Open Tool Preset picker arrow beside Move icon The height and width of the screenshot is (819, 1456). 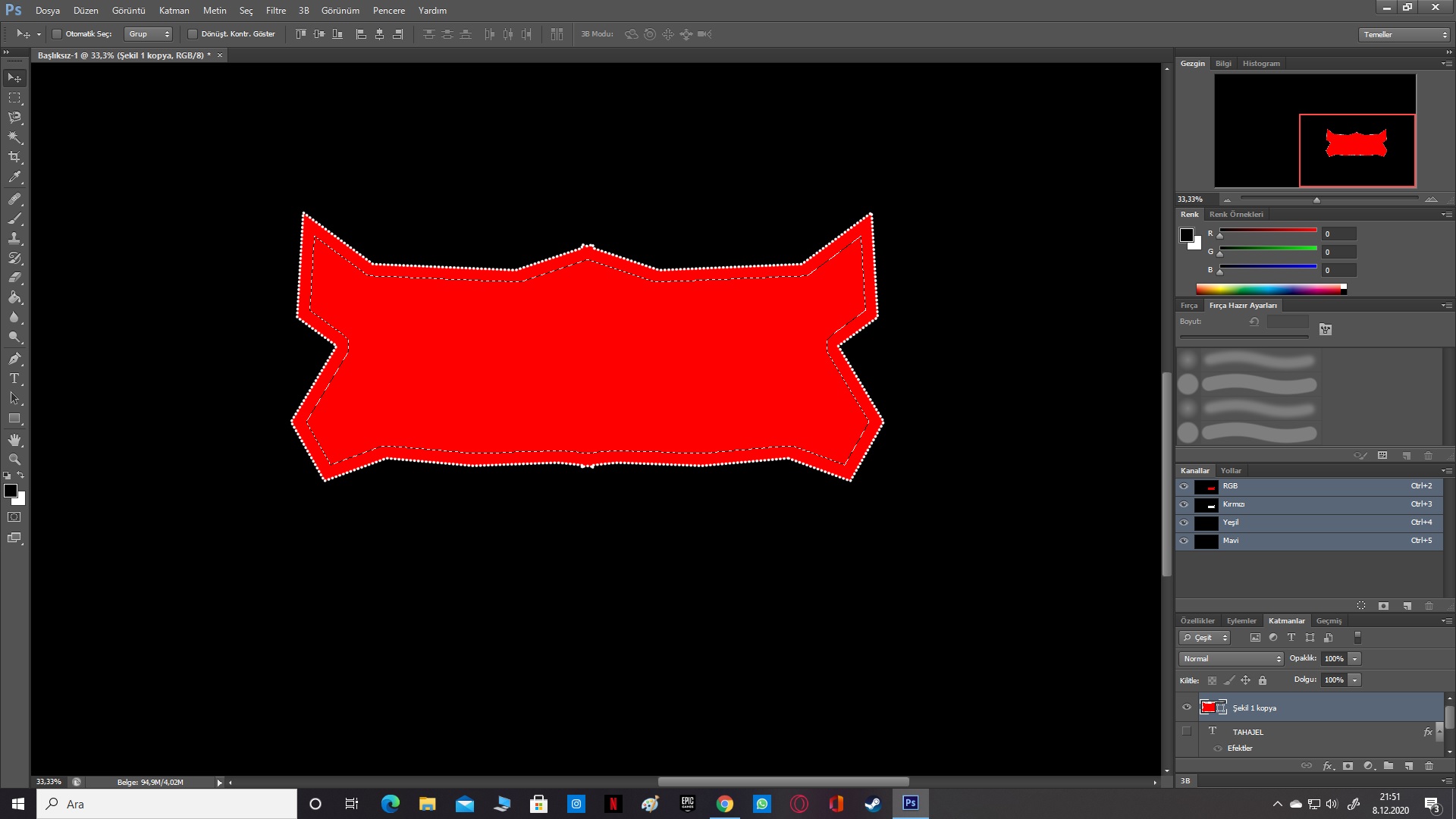[39, 35]
